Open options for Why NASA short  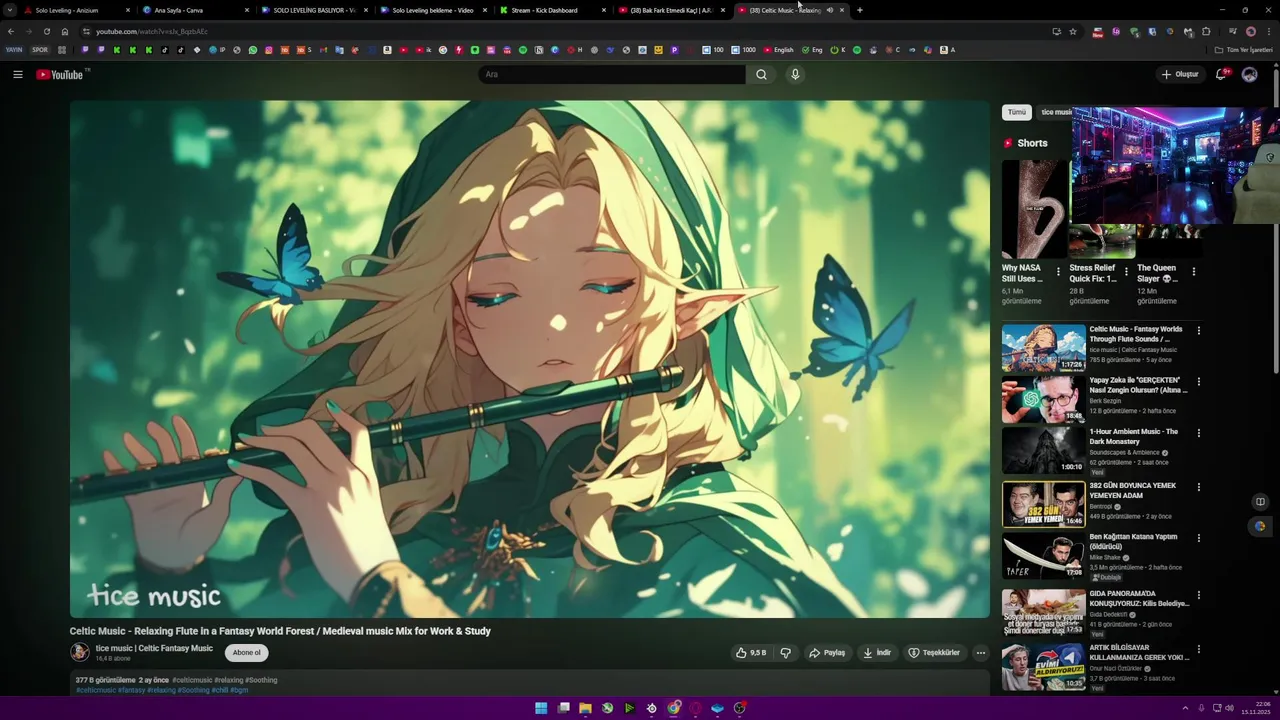(1058, 272)
